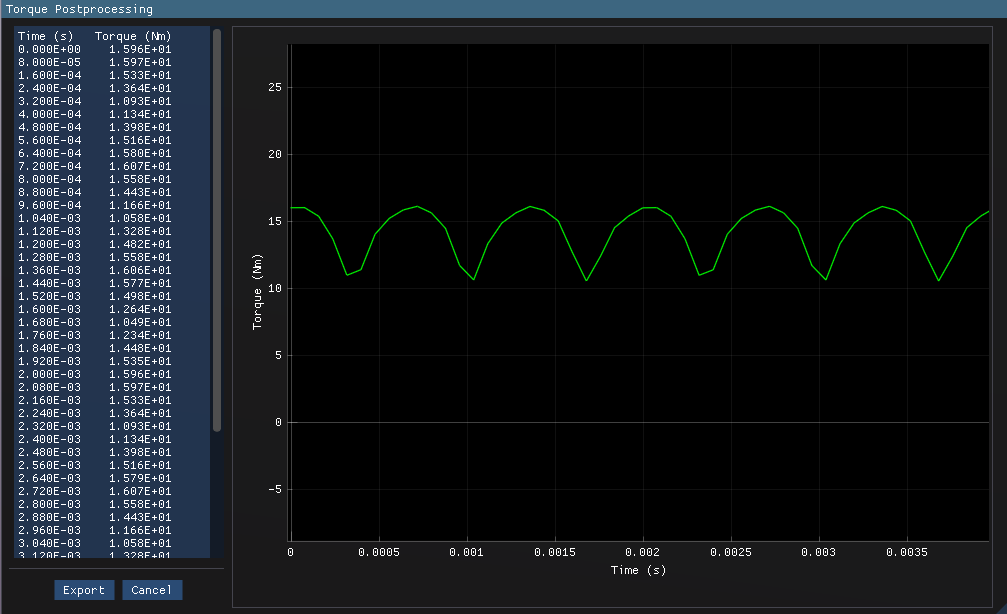Click the Time (s) x-axis label
1007x614 pixels.
click(638, 570)
